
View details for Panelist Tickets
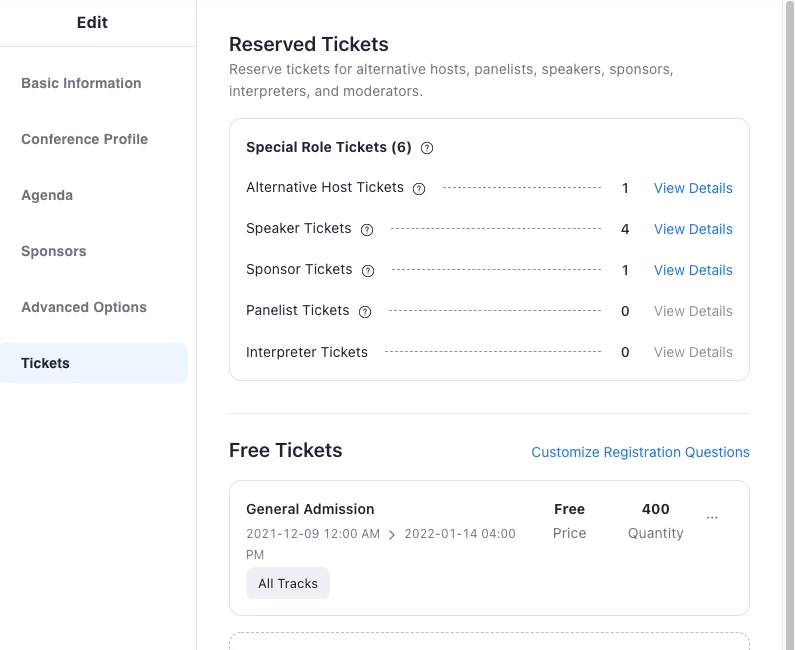point(693,311)
